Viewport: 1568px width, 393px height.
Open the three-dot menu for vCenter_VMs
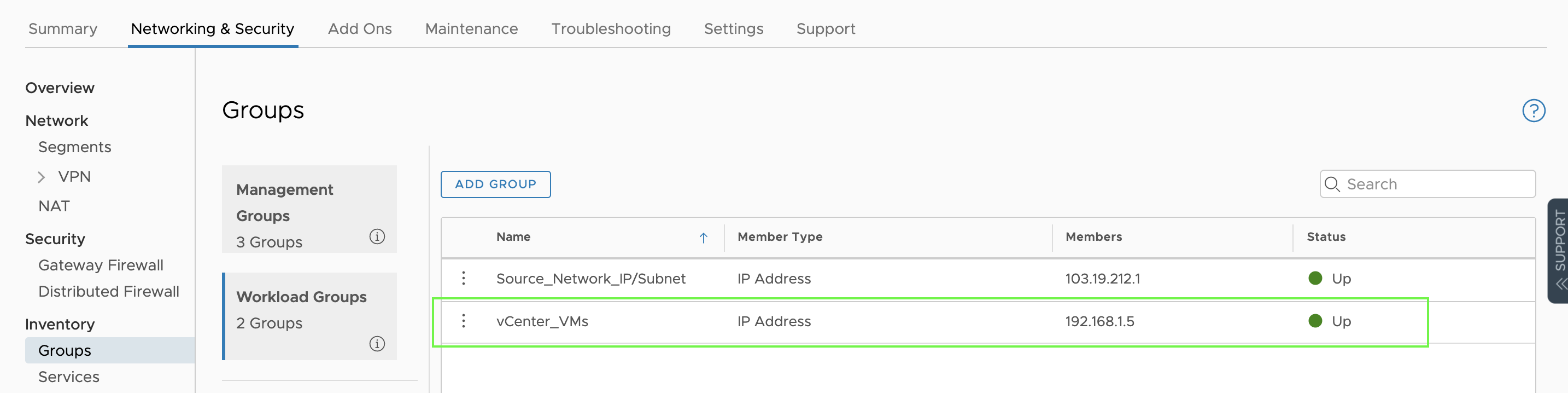point(464,321)
